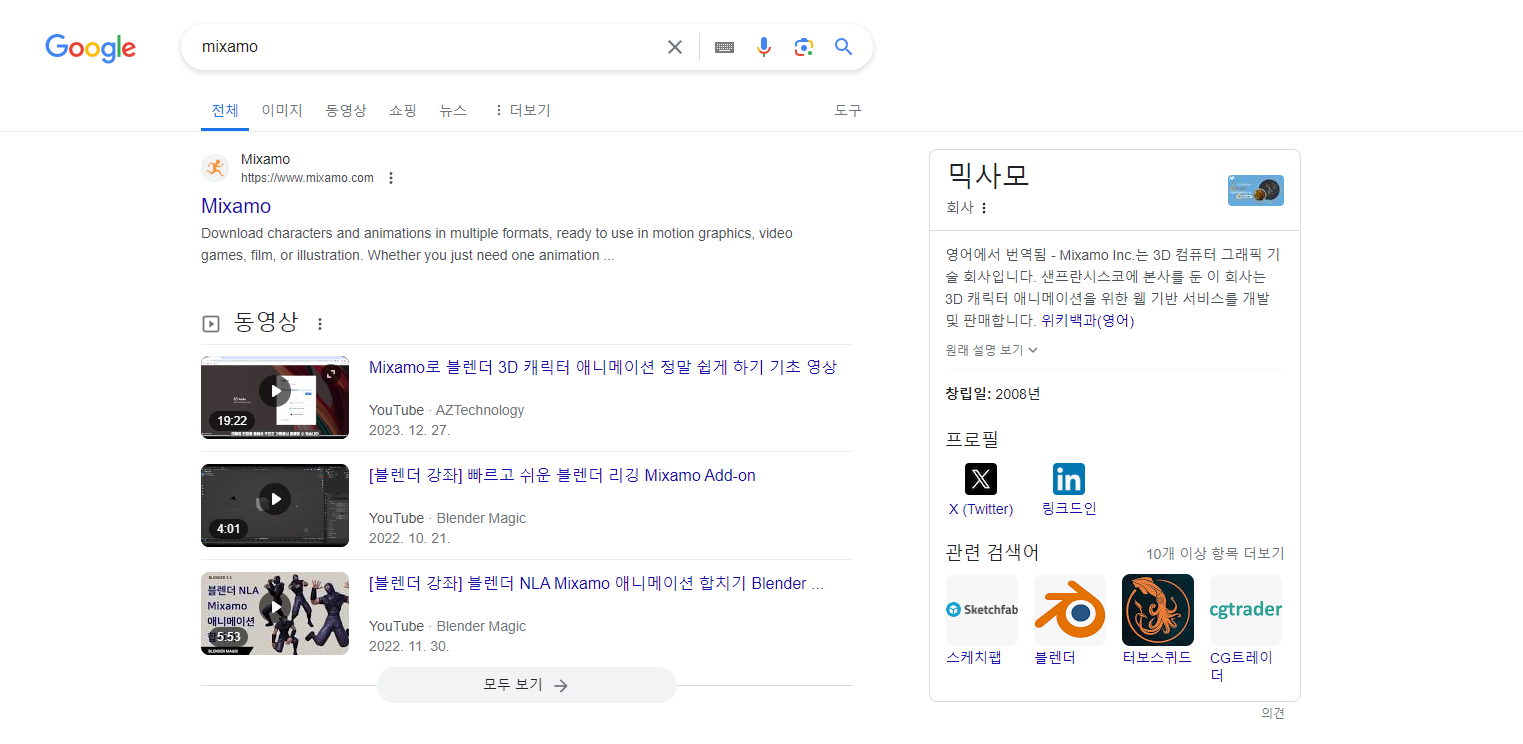The width and height of the screenshot is (1523, 744).
Task: Click the CG트레이더 label
Action: [x=1242, y=666]
